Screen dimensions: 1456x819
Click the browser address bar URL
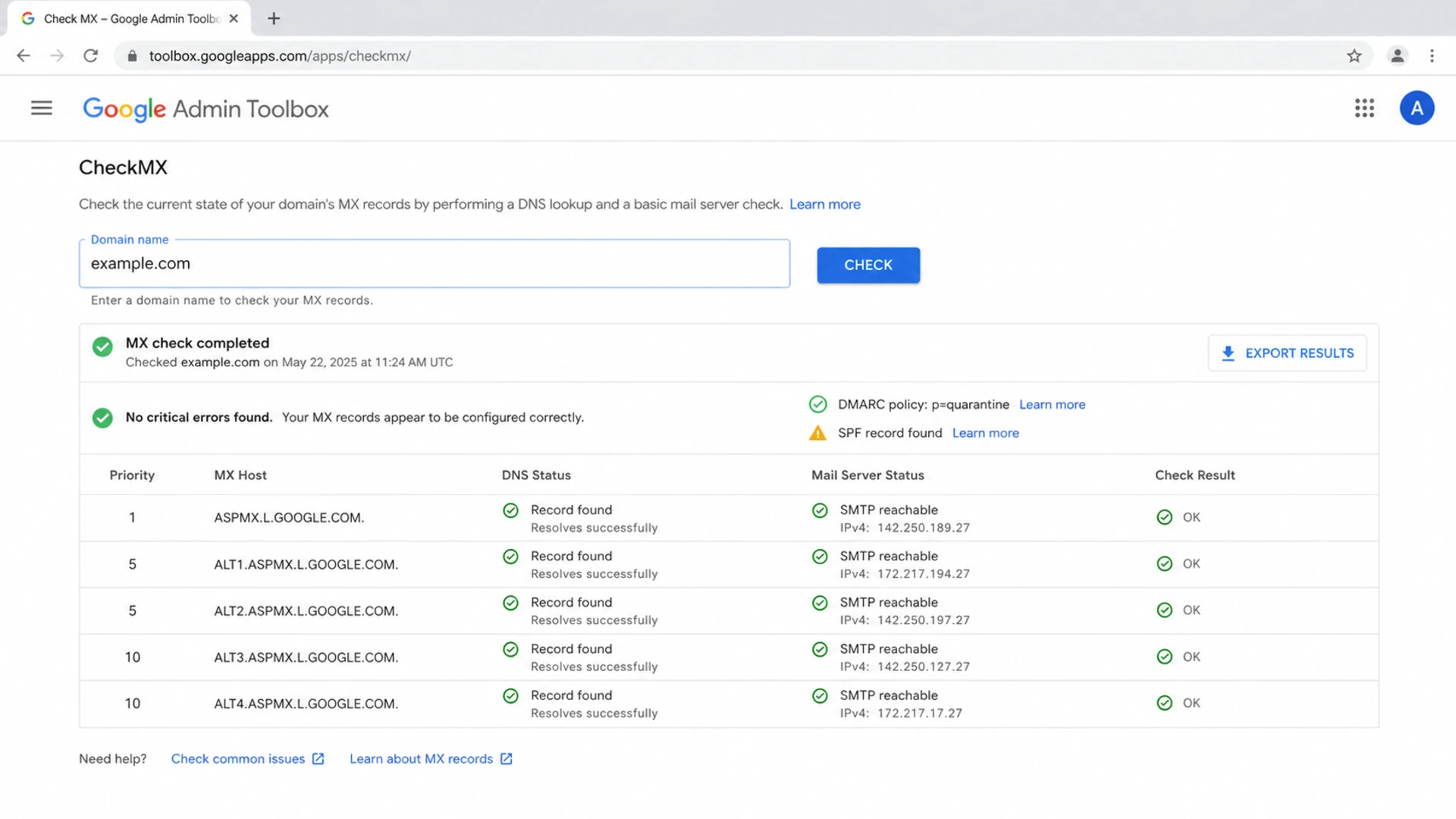(x=280, y=56)
